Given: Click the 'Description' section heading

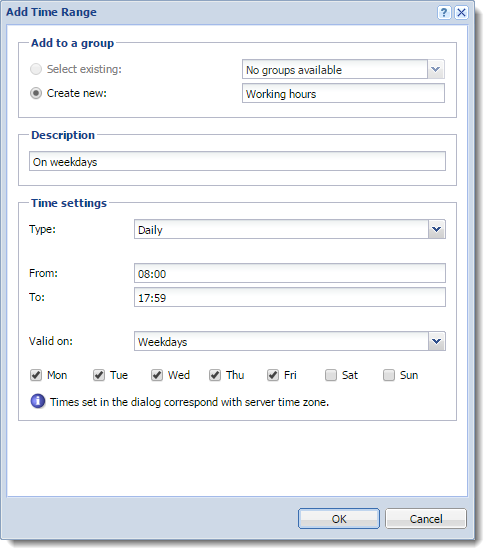Looking at the screenshot, I should pyautogui.click(x=63, y=135).
